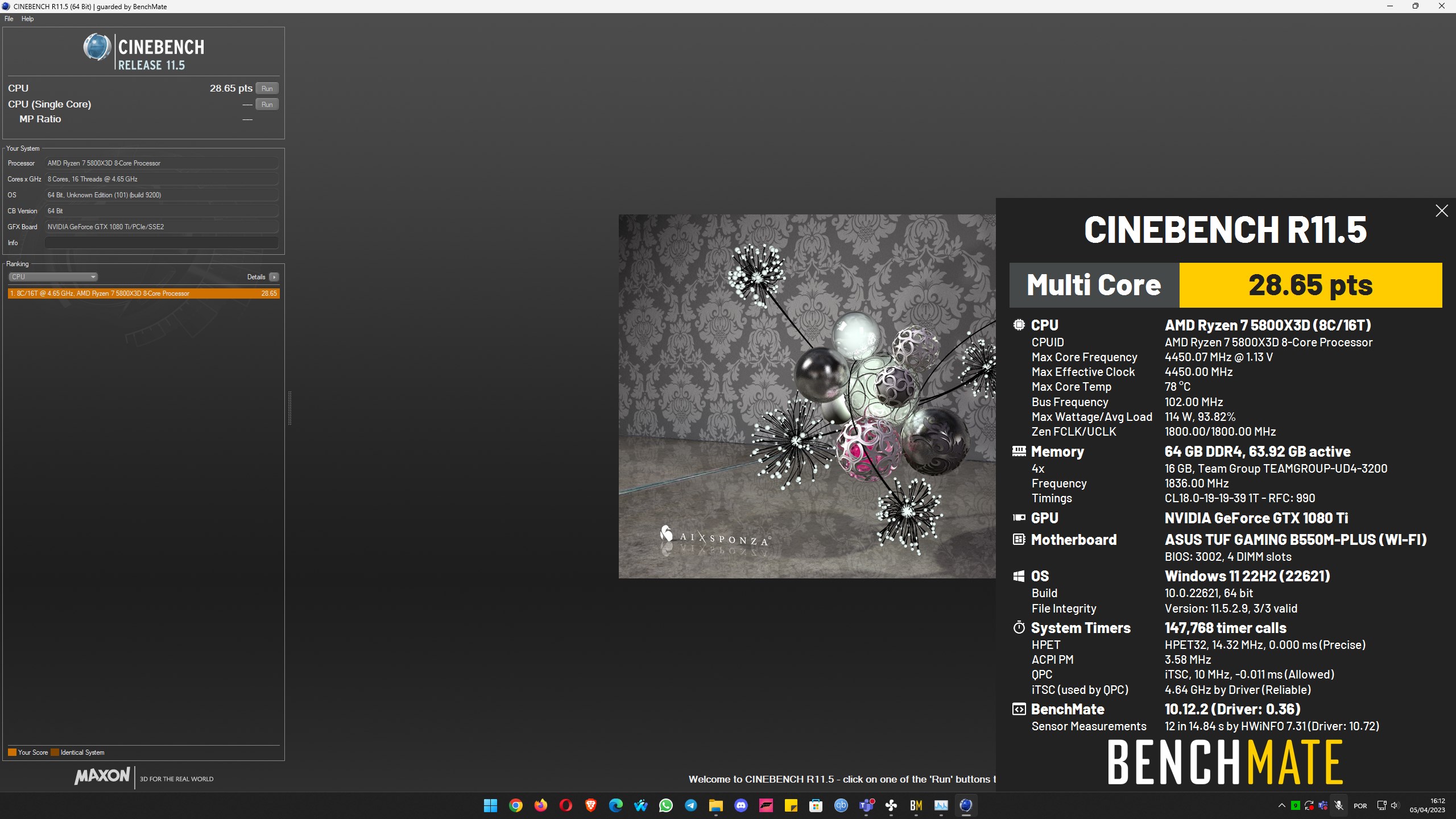Image resolution: width=1456 pixels, height=819 pixels.
Task: Run the CPU (Single Core) test
Action: (267, 104)
